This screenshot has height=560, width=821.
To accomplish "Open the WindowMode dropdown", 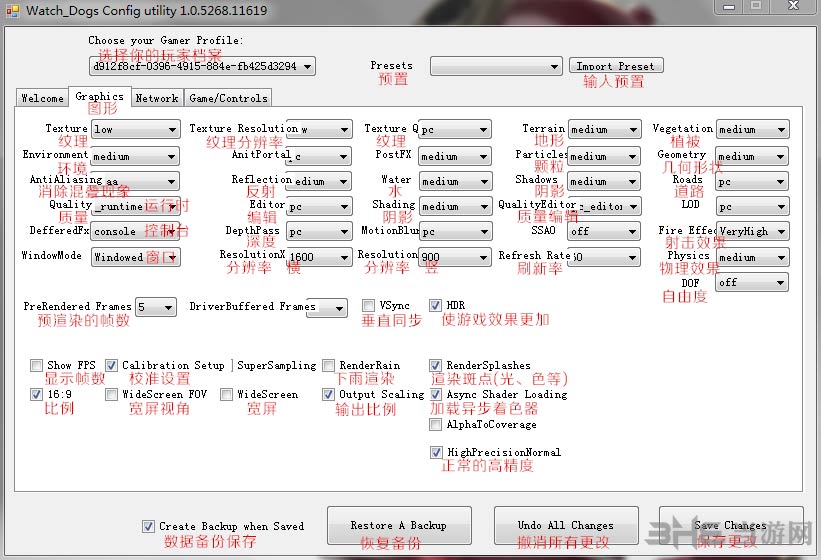I will coord(136,257).
